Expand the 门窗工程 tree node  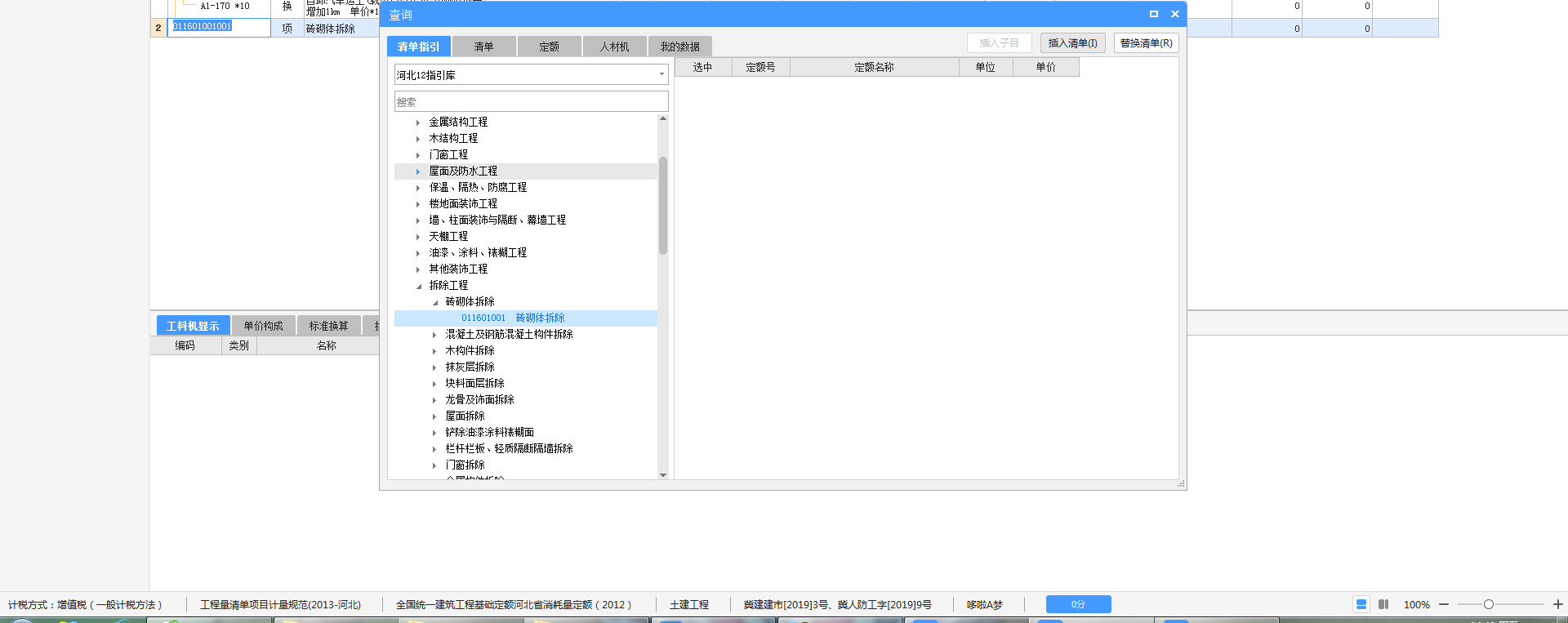[x=418, y=155]
